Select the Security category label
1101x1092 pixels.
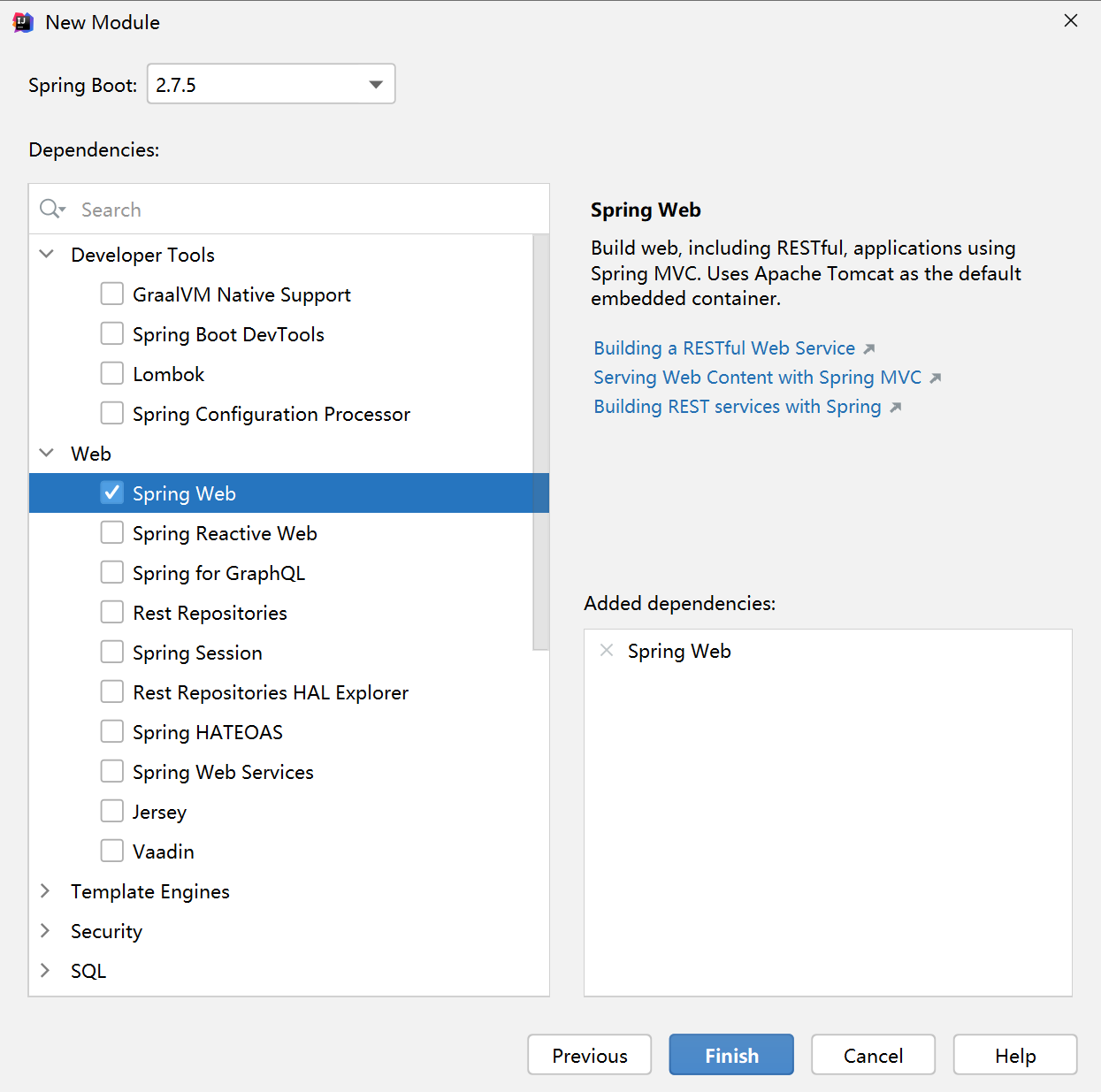(x=106, y=931)
